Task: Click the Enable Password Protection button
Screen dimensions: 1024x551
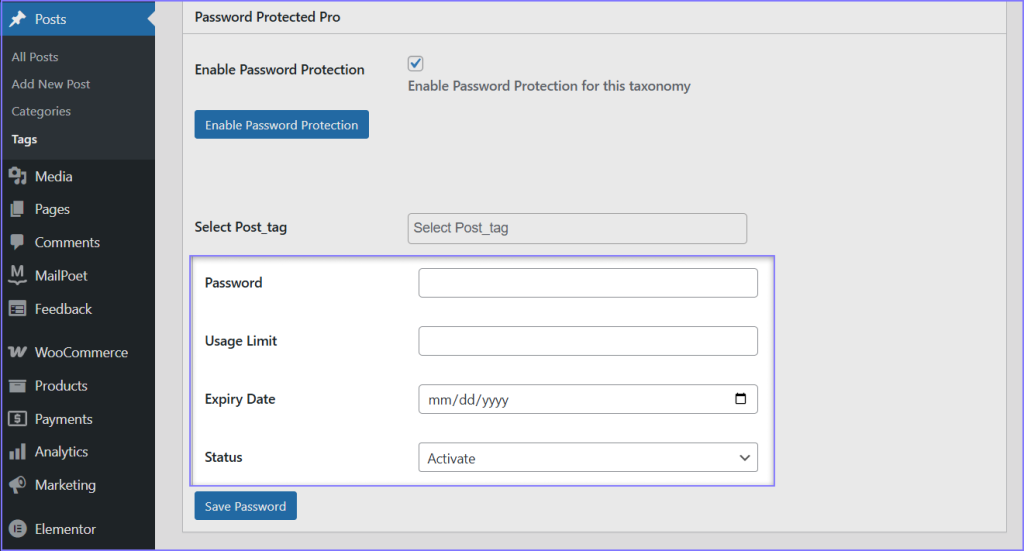Action: 281,125
